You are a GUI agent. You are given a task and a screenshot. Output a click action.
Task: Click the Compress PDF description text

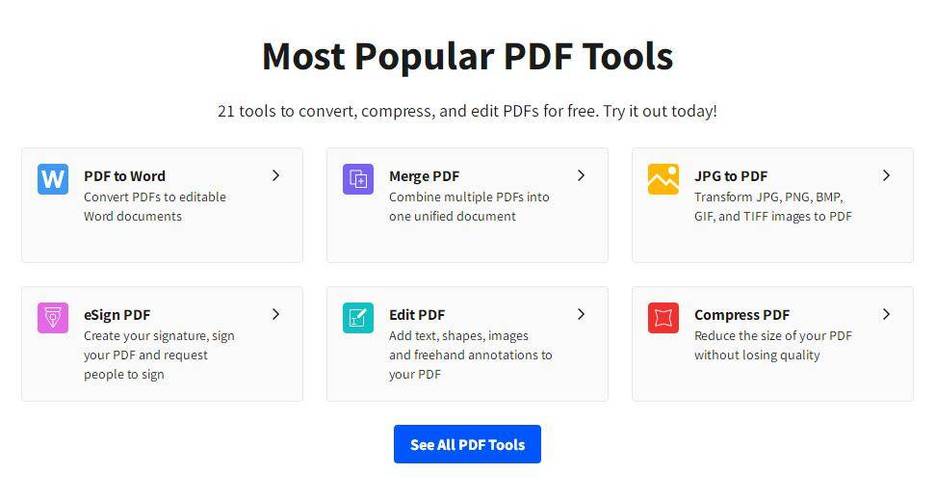(773, 345)
